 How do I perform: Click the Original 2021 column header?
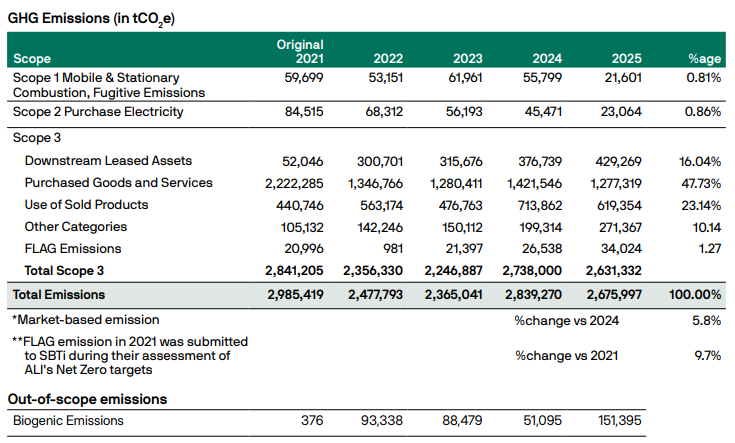pos(300,52)
